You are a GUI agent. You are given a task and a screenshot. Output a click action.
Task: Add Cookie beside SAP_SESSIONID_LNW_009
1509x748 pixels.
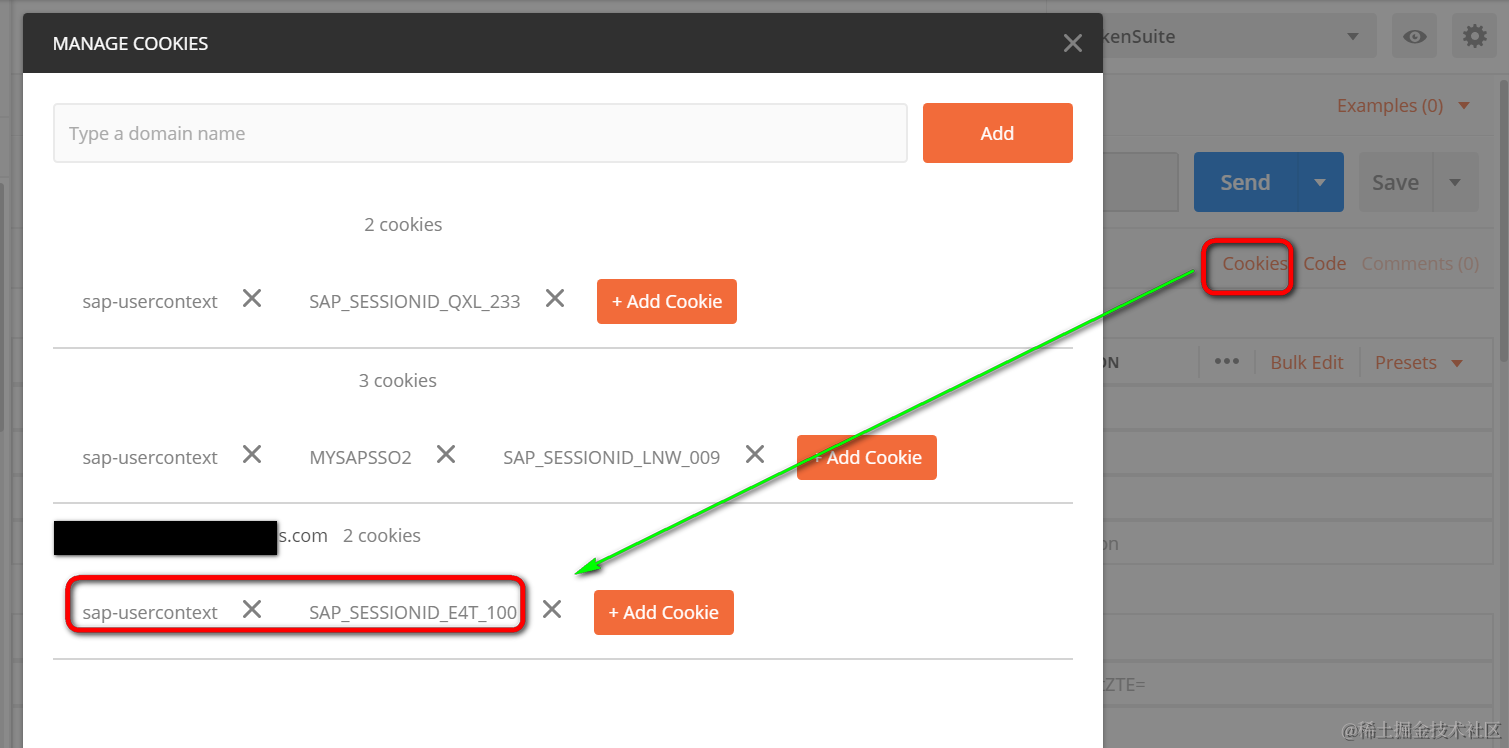pos(867,457)
